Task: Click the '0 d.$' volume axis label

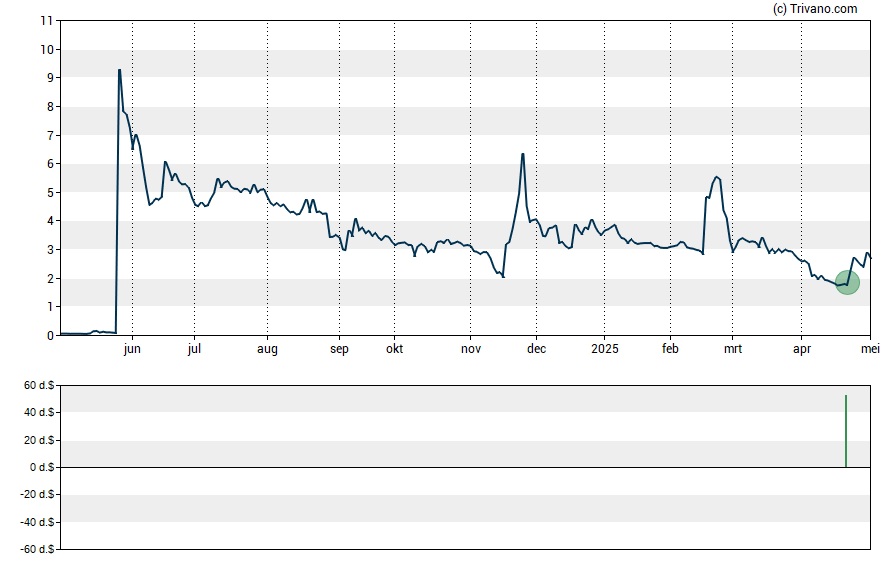Action: (42, 468)
